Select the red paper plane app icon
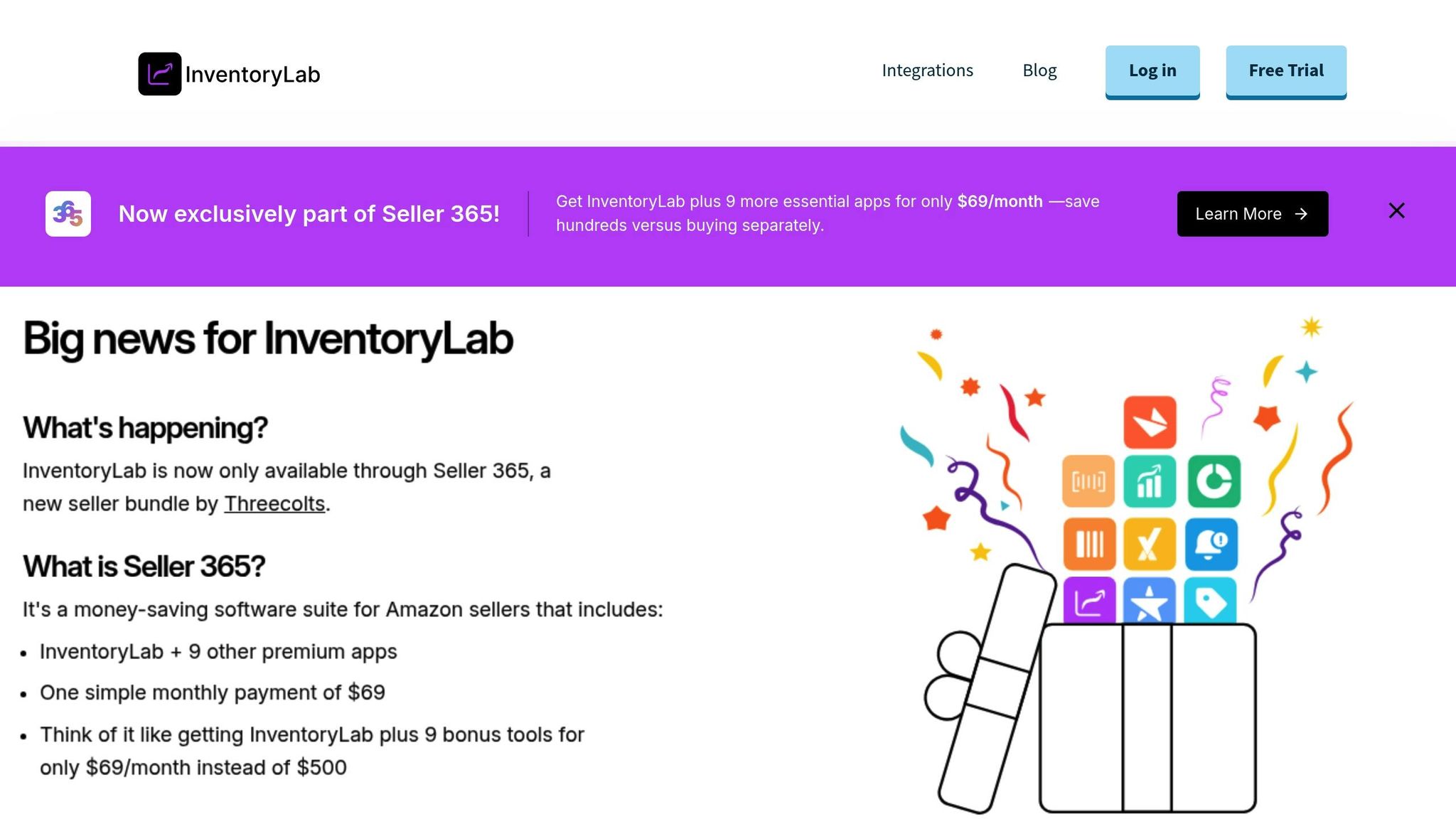Image resolution: width=1456 pixels, height=819 pixels. click(1150, 421)
